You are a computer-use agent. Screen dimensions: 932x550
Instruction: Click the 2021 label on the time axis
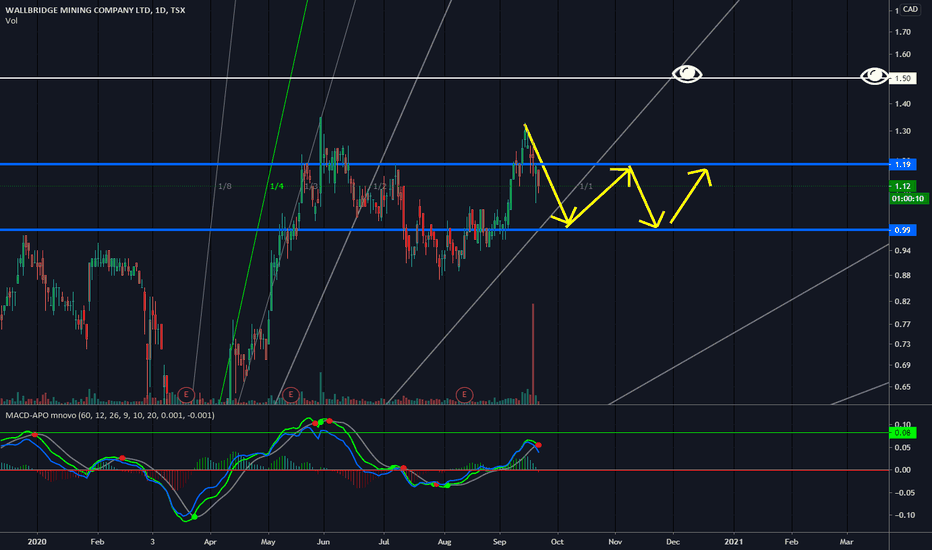[733, 542]
